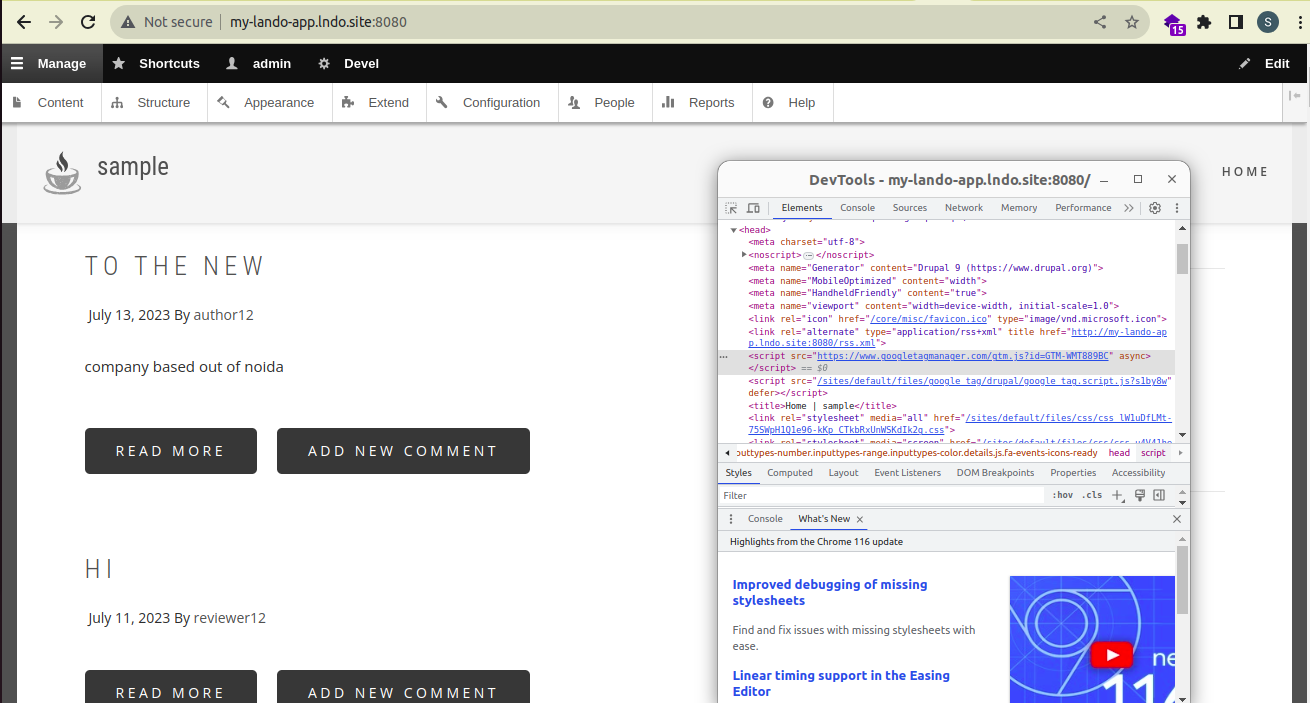The height and width of the screenshot is (703, 1310).
Task: Toggle the toolbar vertical orientation button
Action: [x=1295, y=96]
